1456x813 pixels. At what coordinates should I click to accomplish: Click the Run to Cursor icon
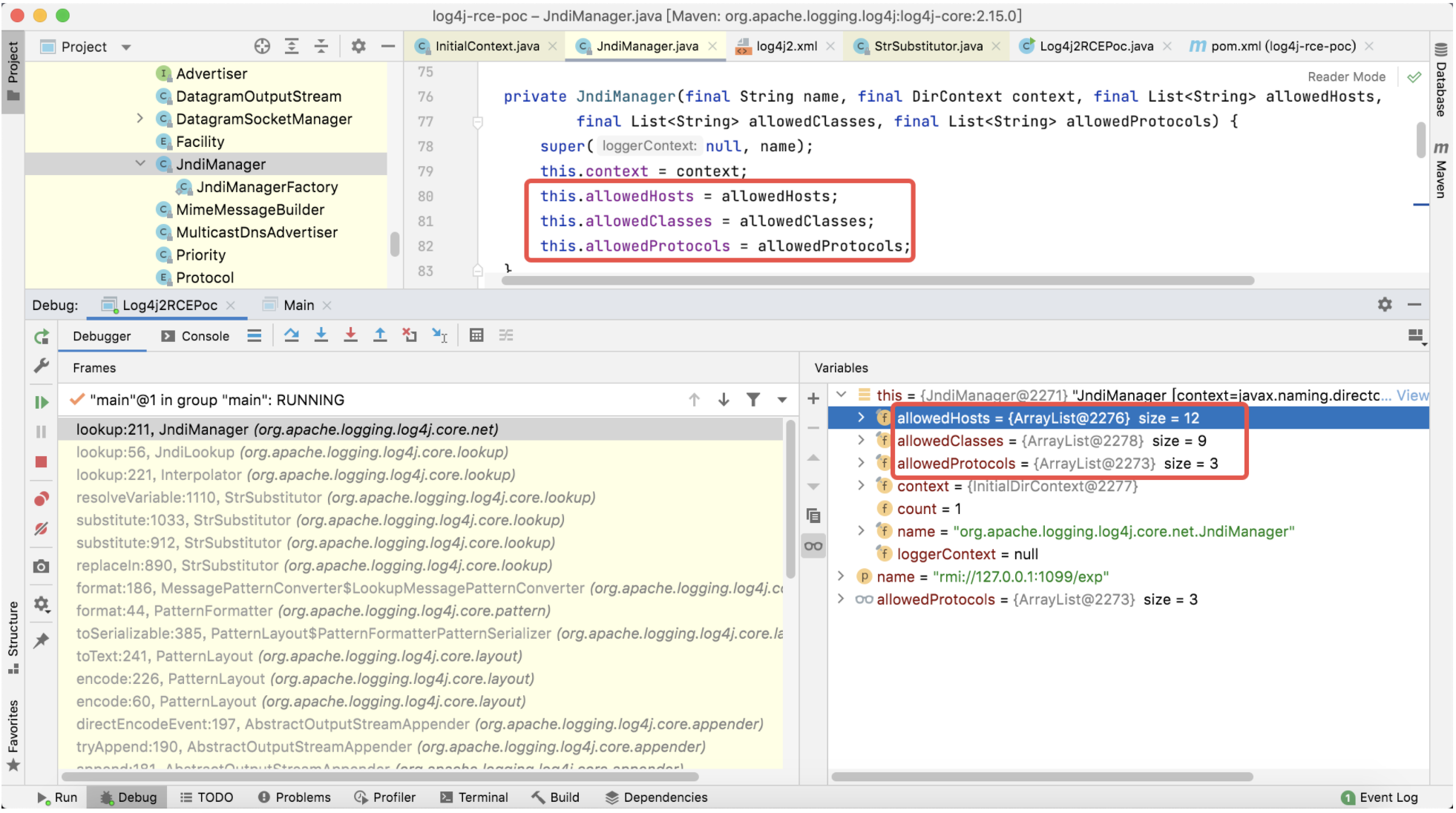[x=440, y=336]
